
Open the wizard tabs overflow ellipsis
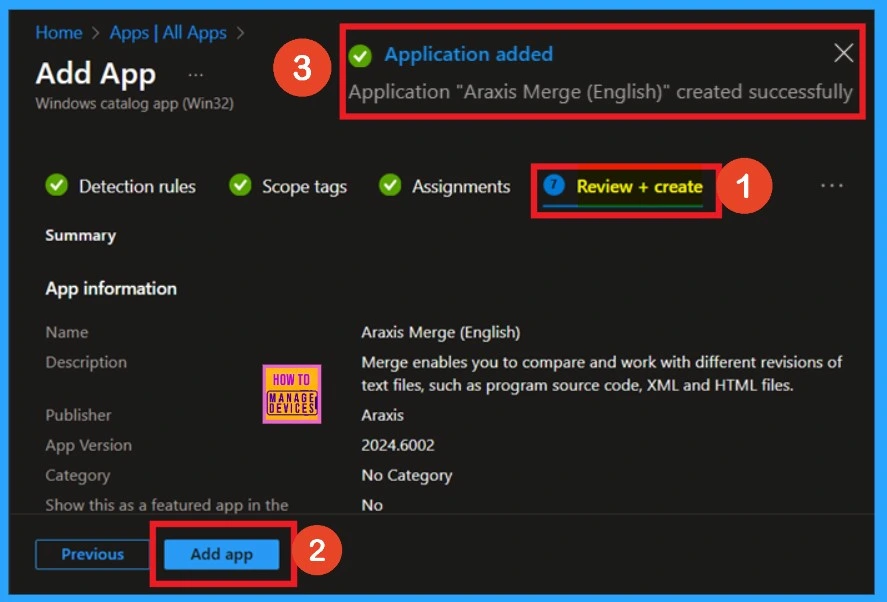coord(832,186)
